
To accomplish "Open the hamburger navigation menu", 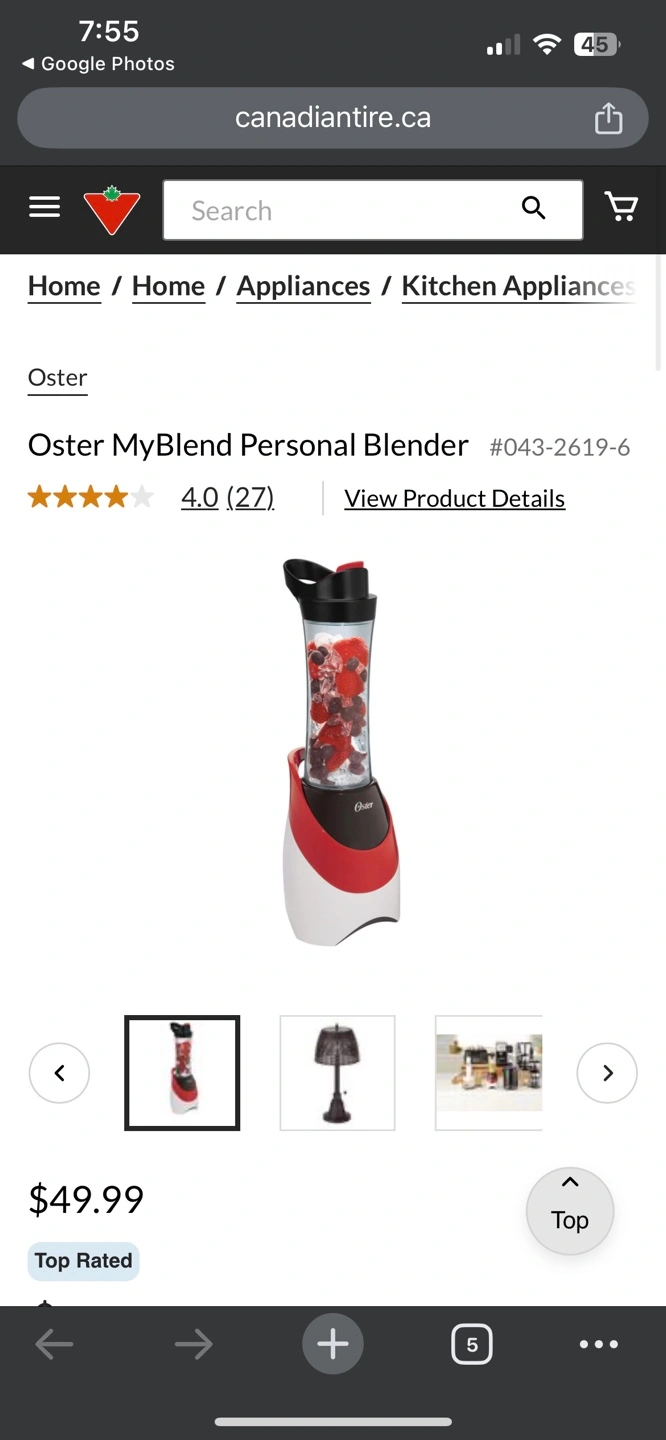I will [44, 207].
